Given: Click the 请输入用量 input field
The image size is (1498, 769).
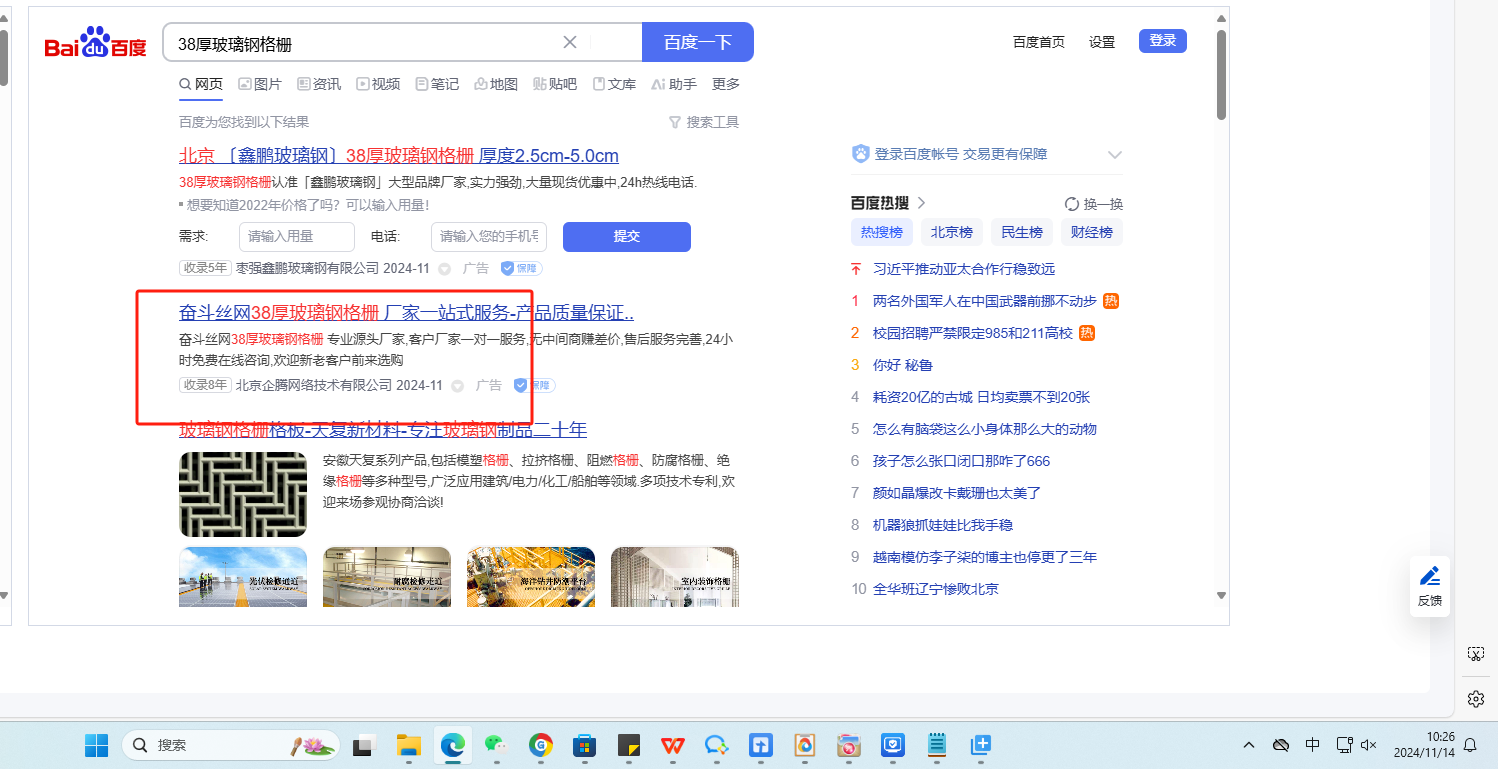Looking at the screenshot, I should pos(297,237).
